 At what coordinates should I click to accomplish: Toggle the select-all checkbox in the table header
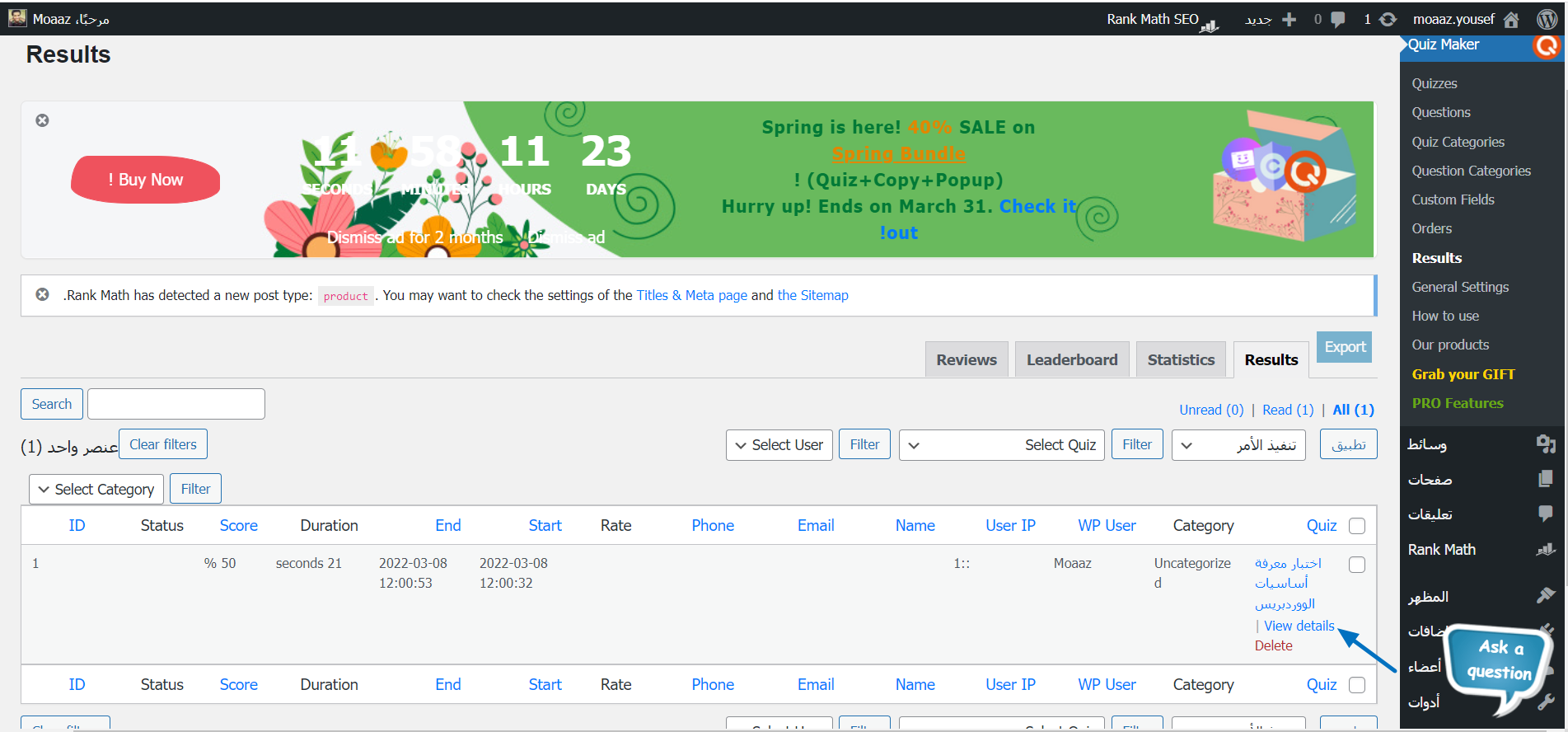pyautogui.click(x=1357, y=526)
